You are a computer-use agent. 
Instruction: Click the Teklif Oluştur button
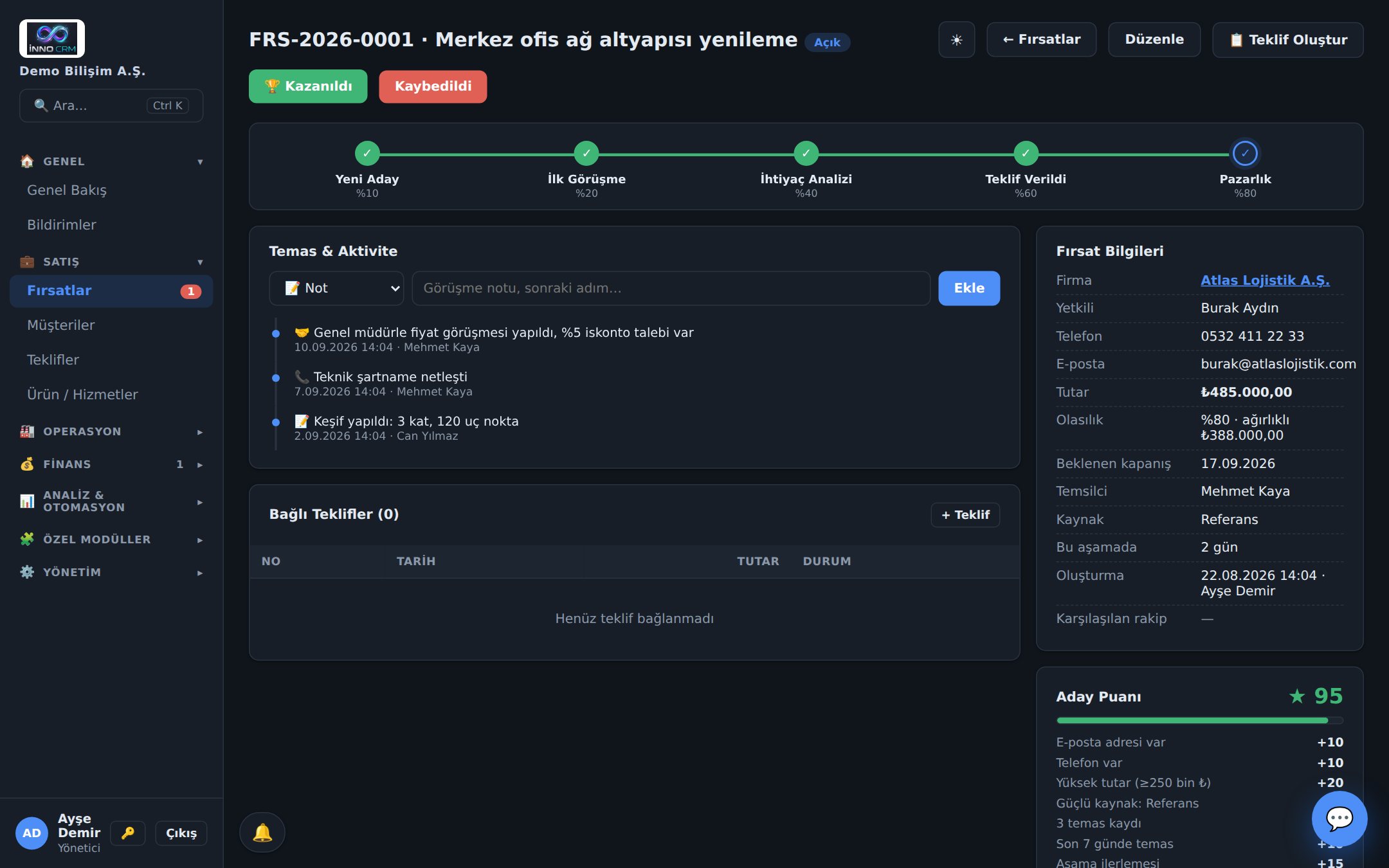[x=1288, y=40]
